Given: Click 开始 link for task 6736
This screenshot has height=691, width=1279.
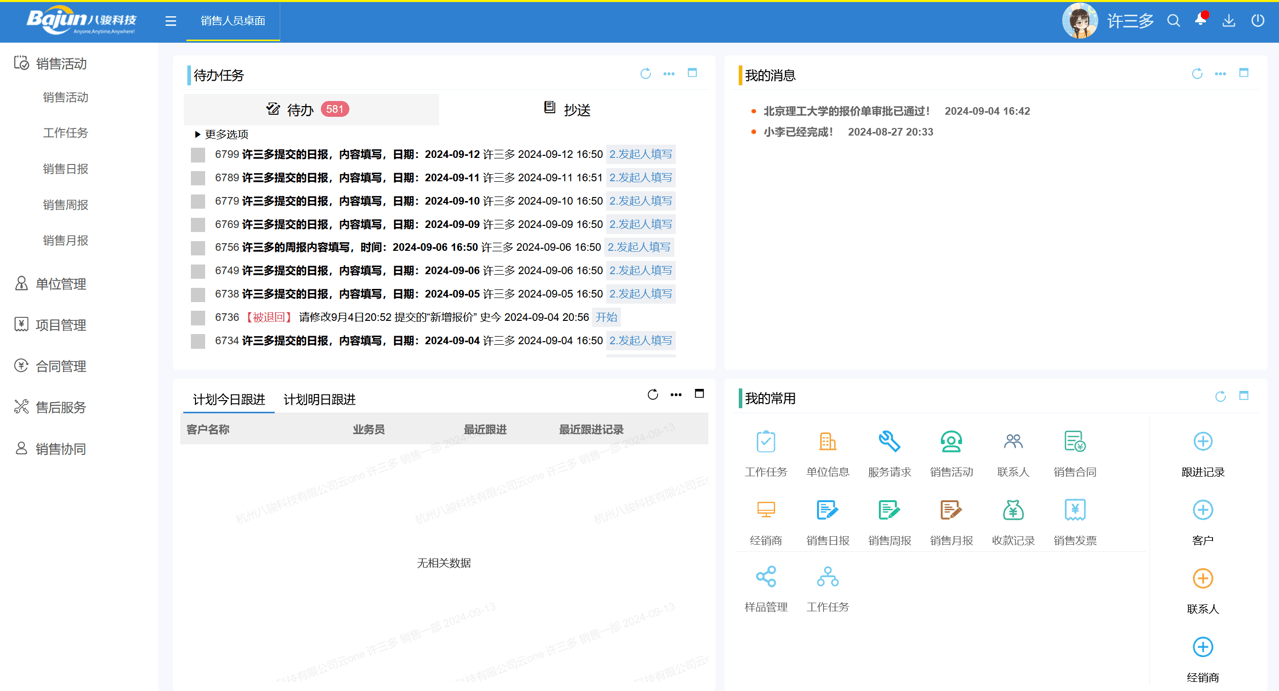Looking at the screenshot, I should click(x=607, y=317).
